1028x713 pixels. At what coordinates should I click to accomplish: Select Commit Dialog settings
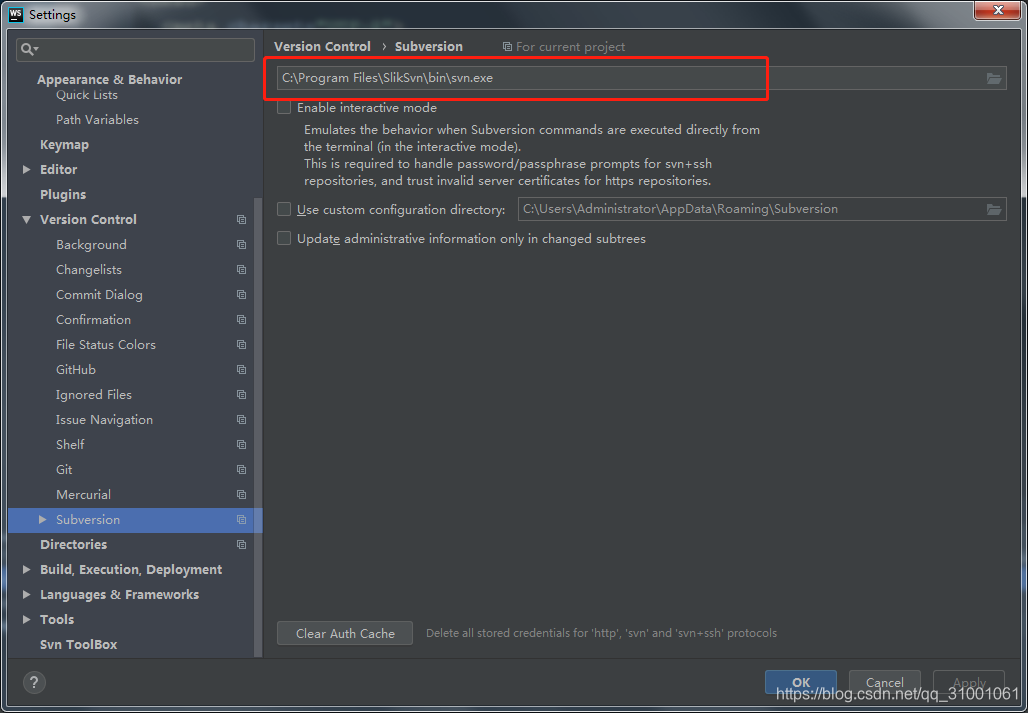point(99,295)
